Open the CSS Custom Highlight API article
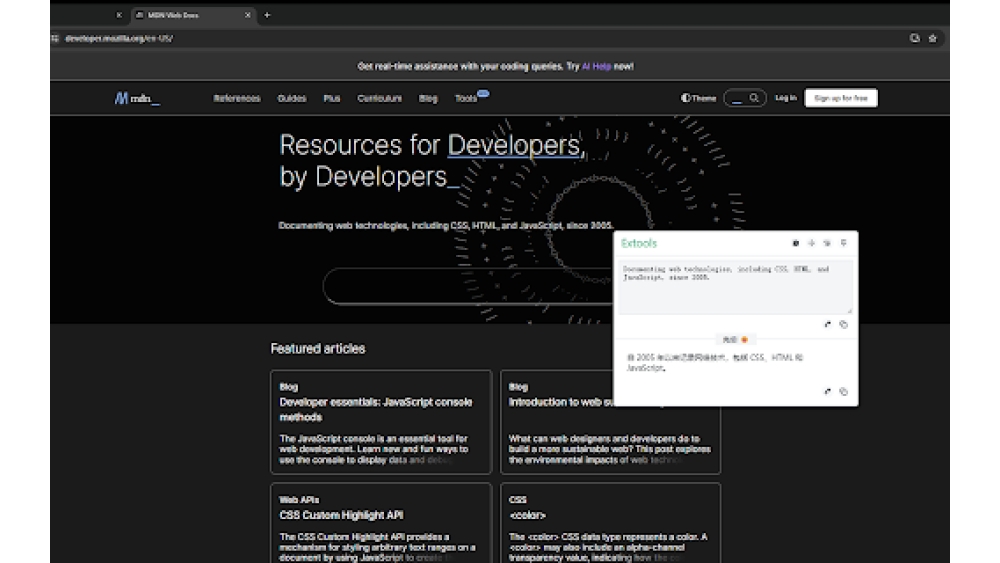This screenshot has height=563, width=1000. pos(341,515)
